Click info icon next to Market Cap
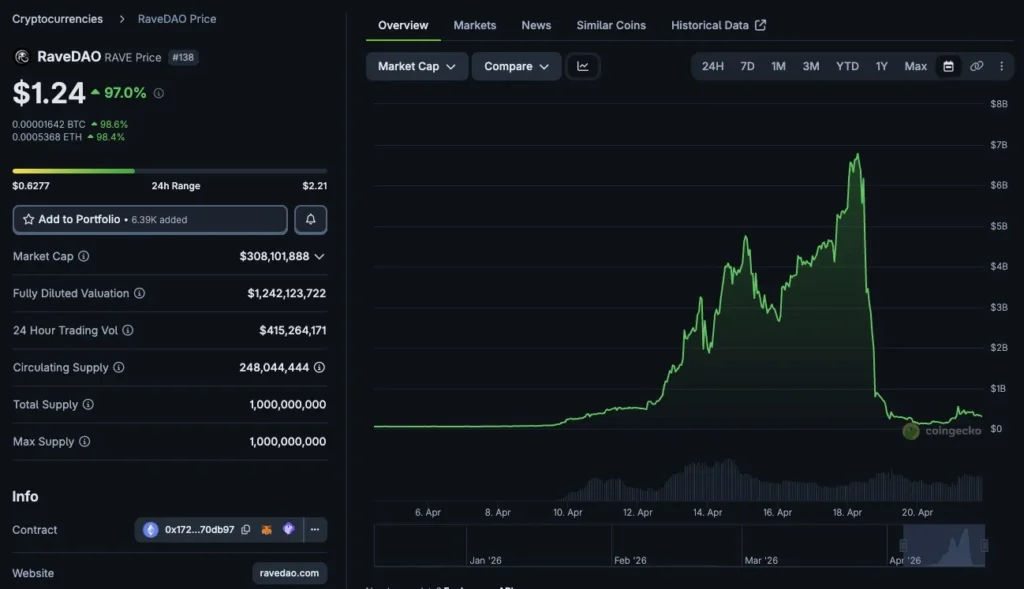Image resolution: width=1024 pixels, height=589 pixels. click(x=84, y=256)
